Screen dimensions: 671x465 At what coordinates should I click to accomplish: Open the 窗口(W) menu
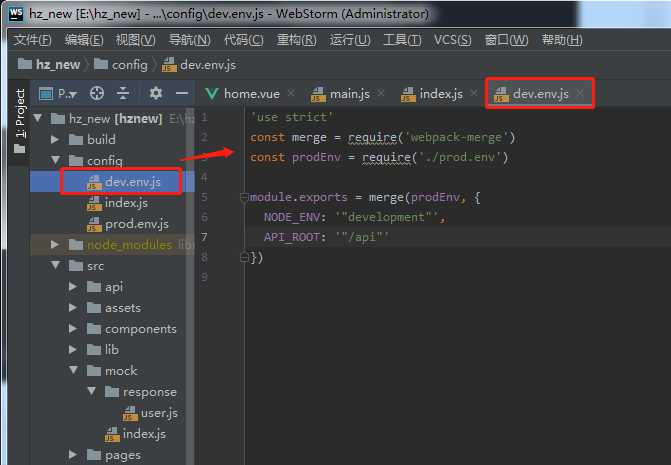tap(506, 40)
